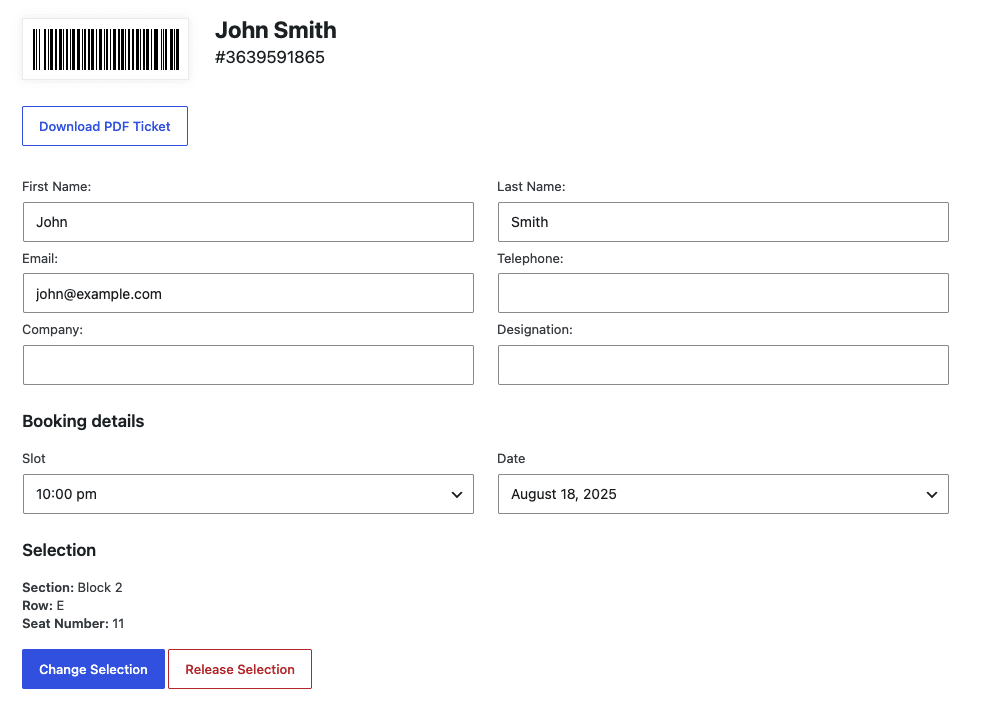Click the Booking details heading
983x712 pixels.
click(83, 421)
